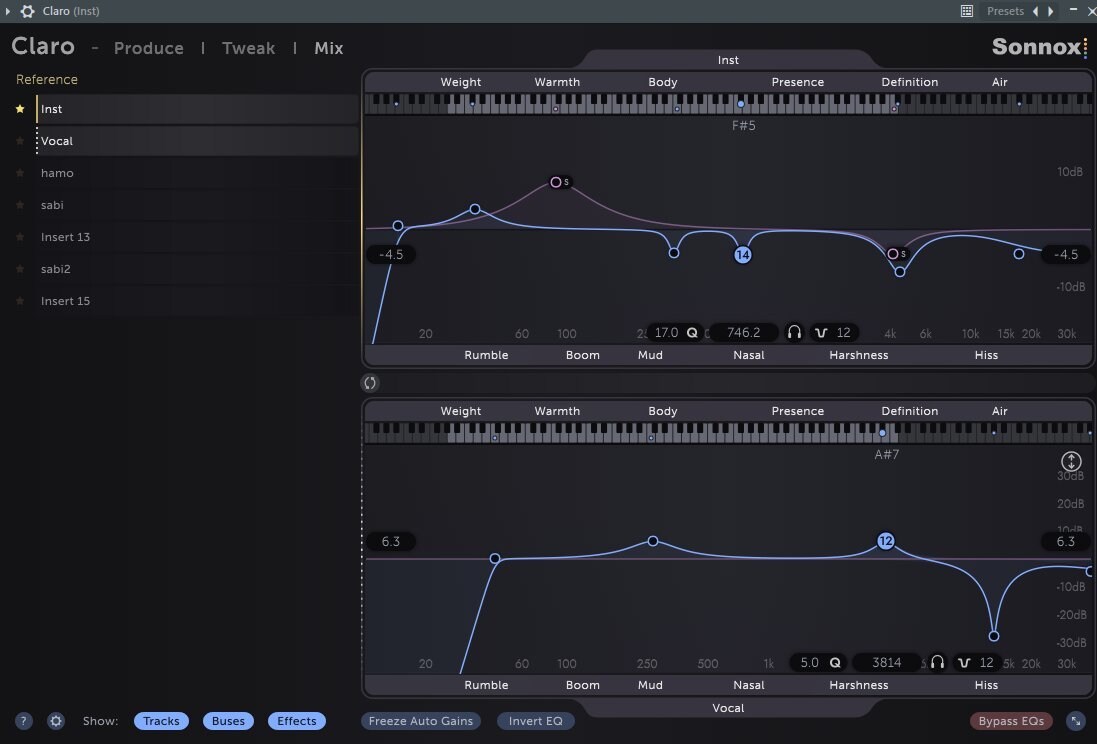
Task: Solo the 3814 band with headphones icon
Action: pos(937,662)
